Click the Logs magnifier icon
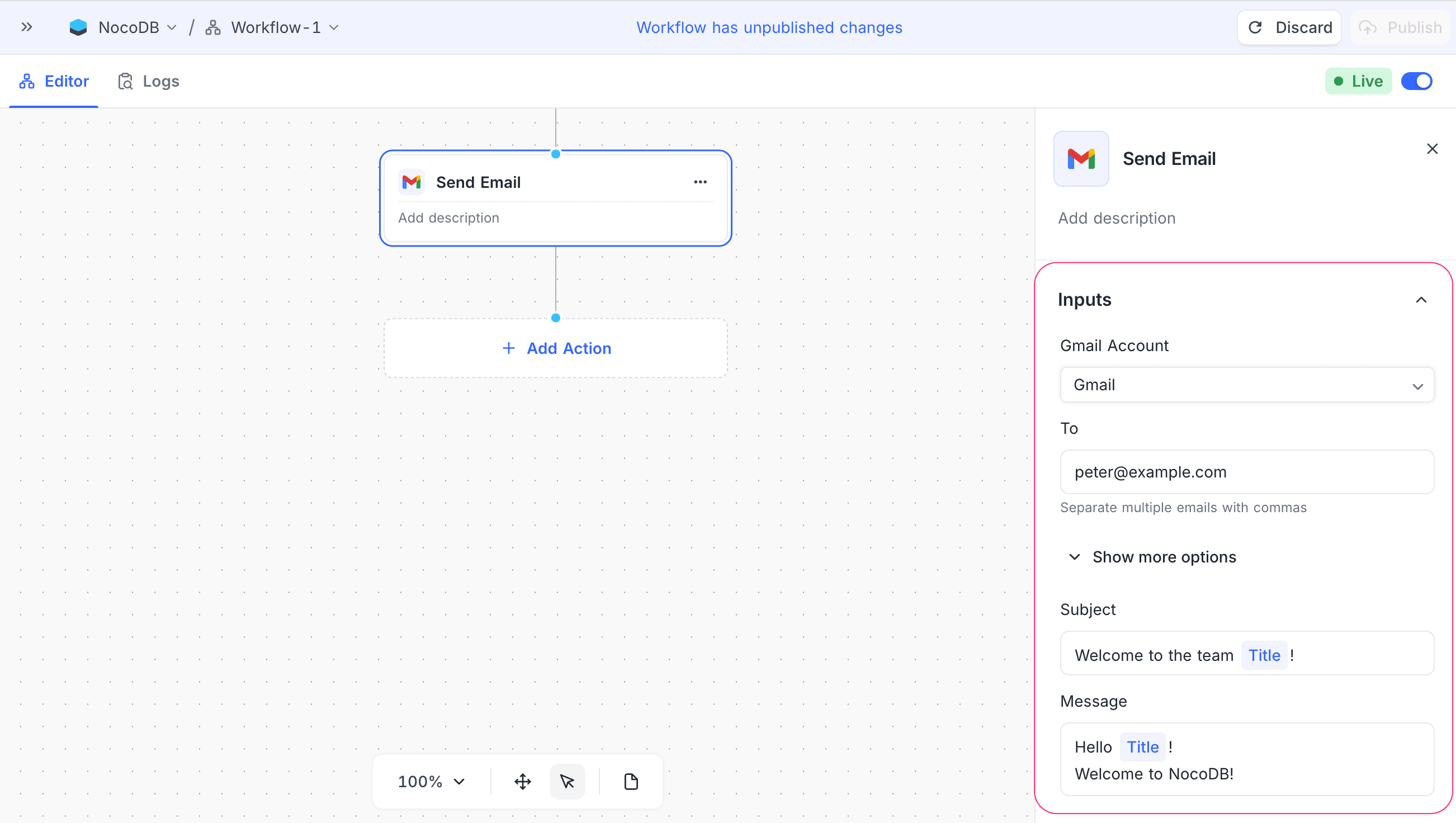 coord(124,81)
